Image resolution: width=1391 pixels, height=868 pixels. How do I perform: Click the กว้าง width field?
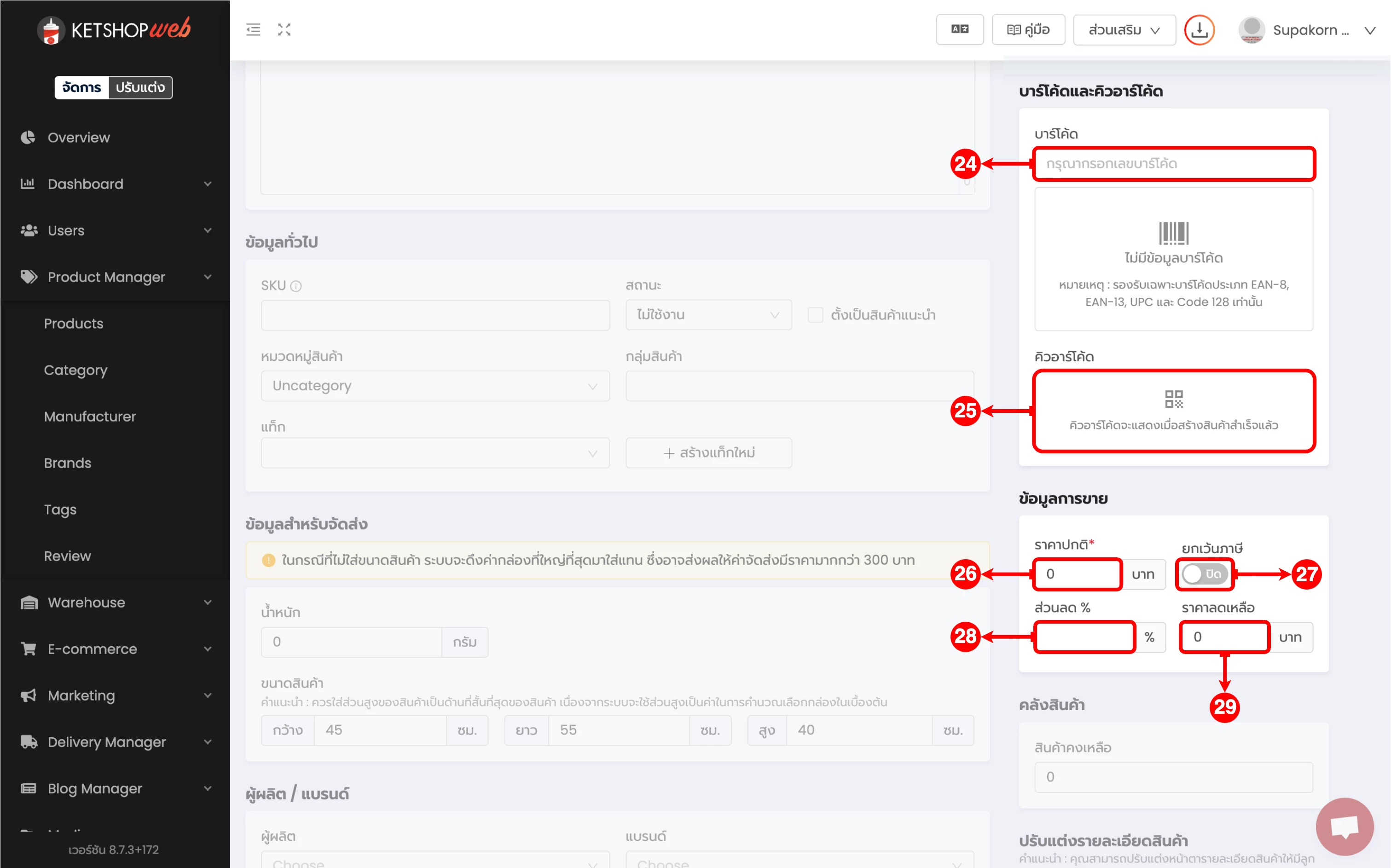tap(380, 730)
